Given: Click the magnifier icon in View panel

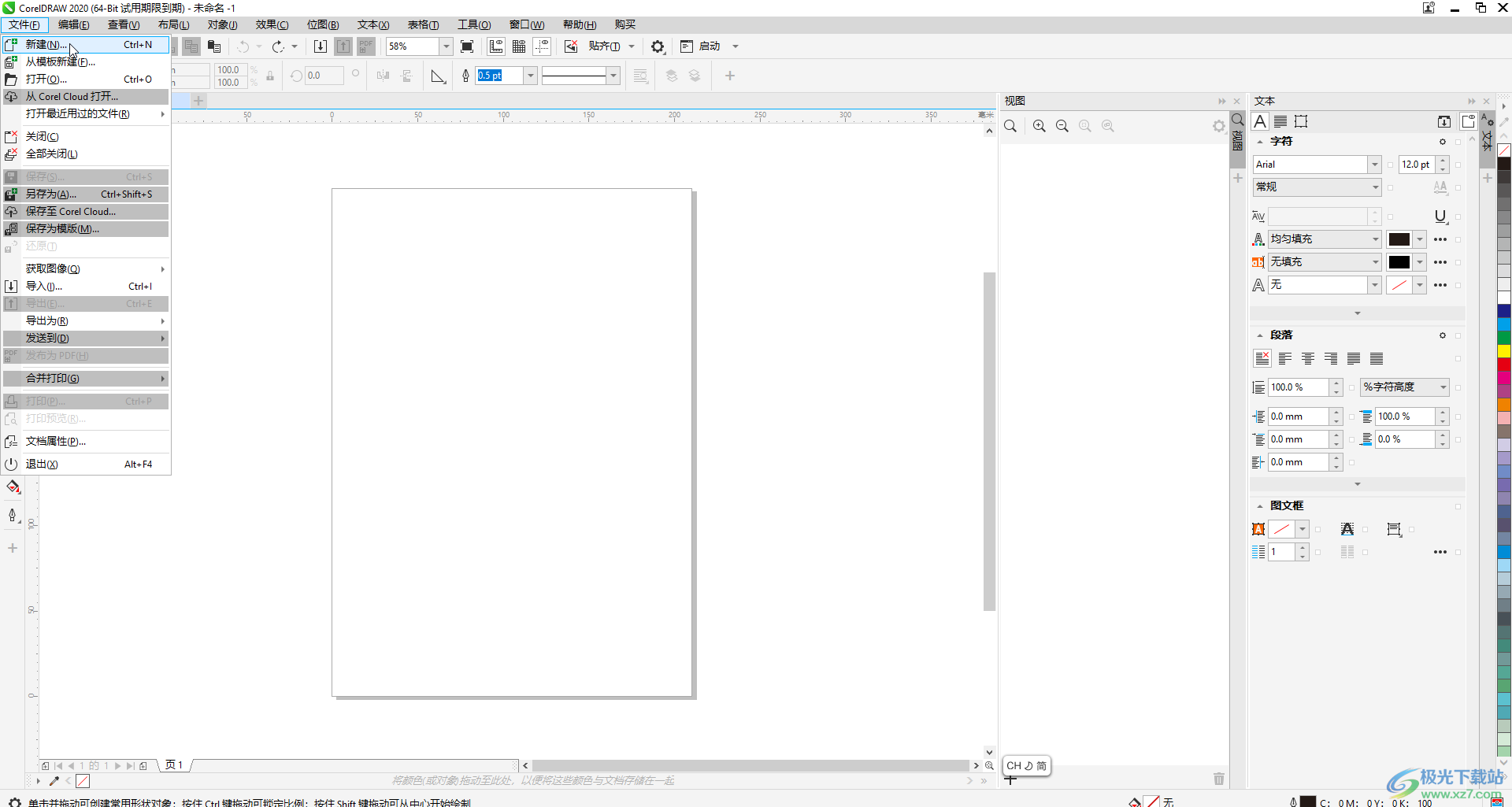Looking at the screenshot, I should click(1010, 126).
